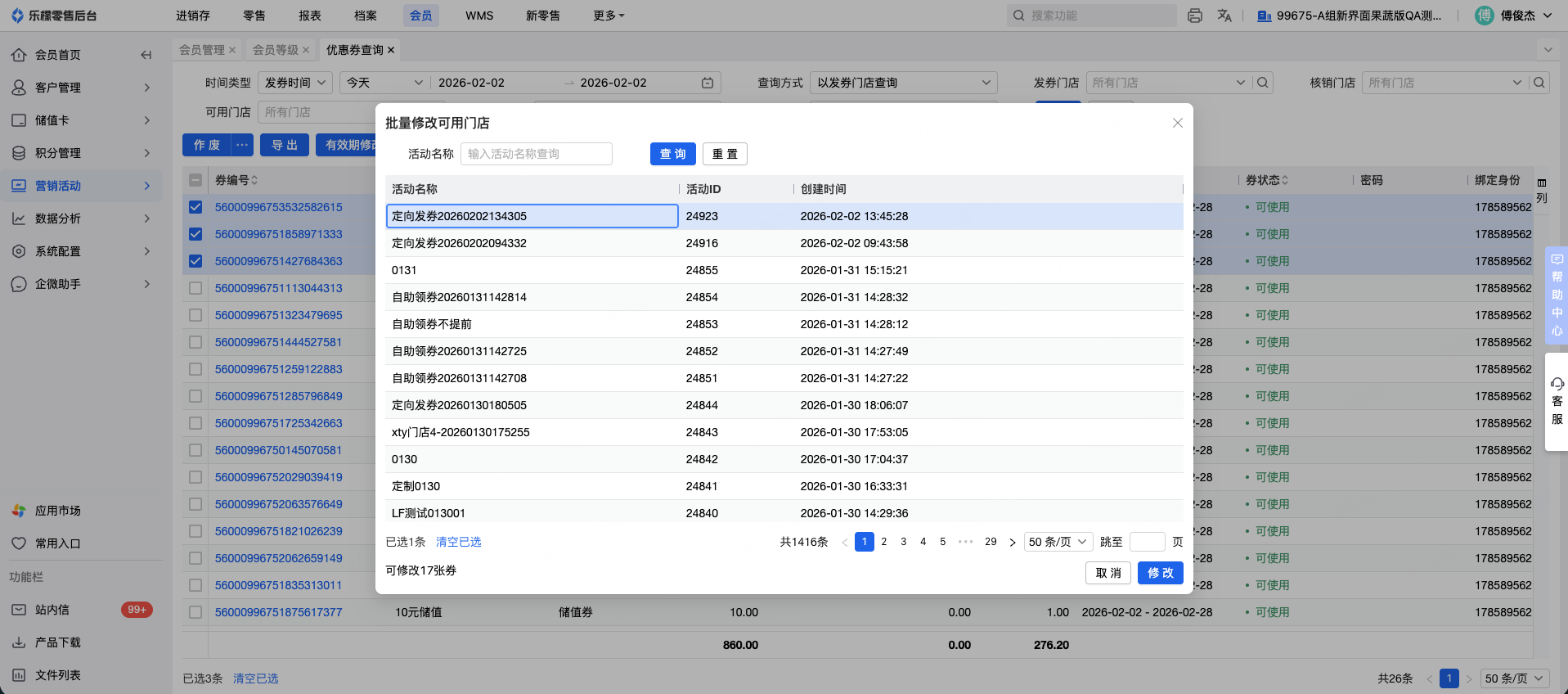Click 清空已选 link in the dialog
1568x694 pixels.
pyautogui.click(x=458, y=542)
